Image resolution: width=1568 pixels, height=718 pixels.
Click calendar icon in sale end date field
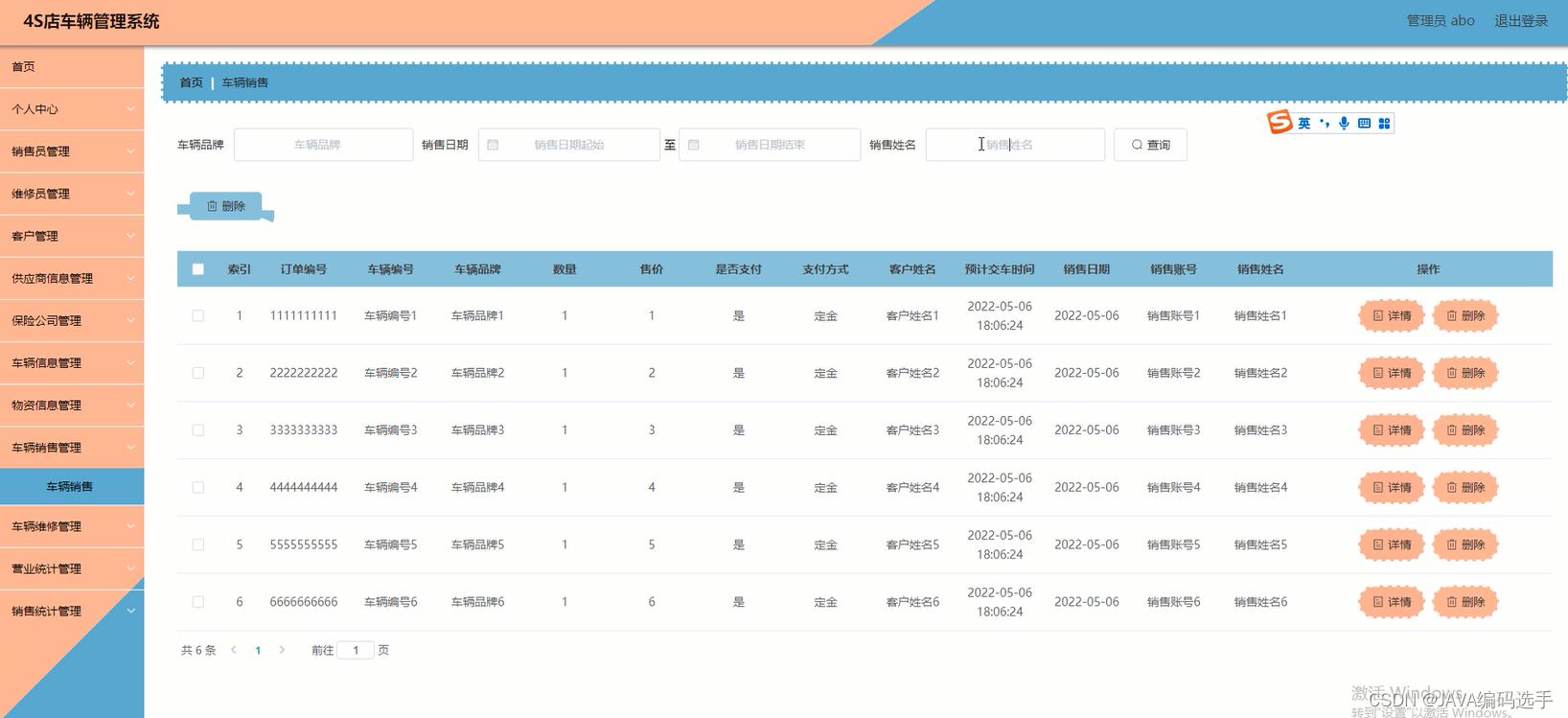point(694,145)
